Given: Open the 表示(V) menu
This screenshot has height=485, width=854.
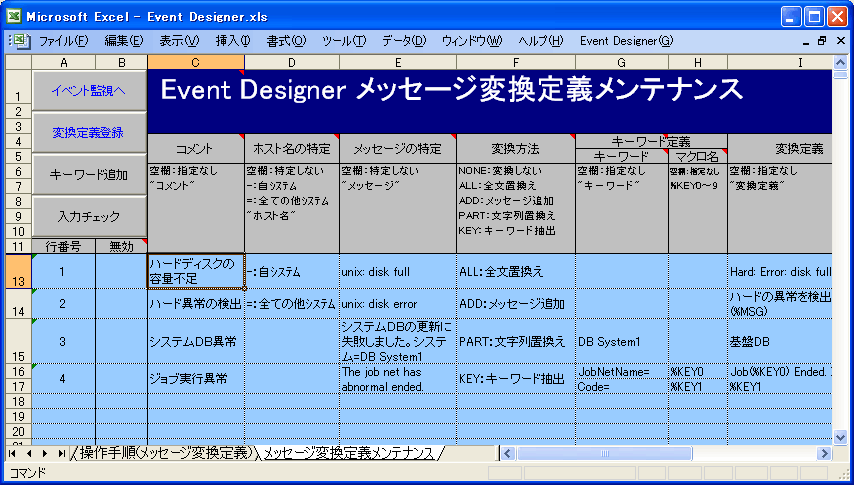Looking at the screenshot, I should coord(179,41).
